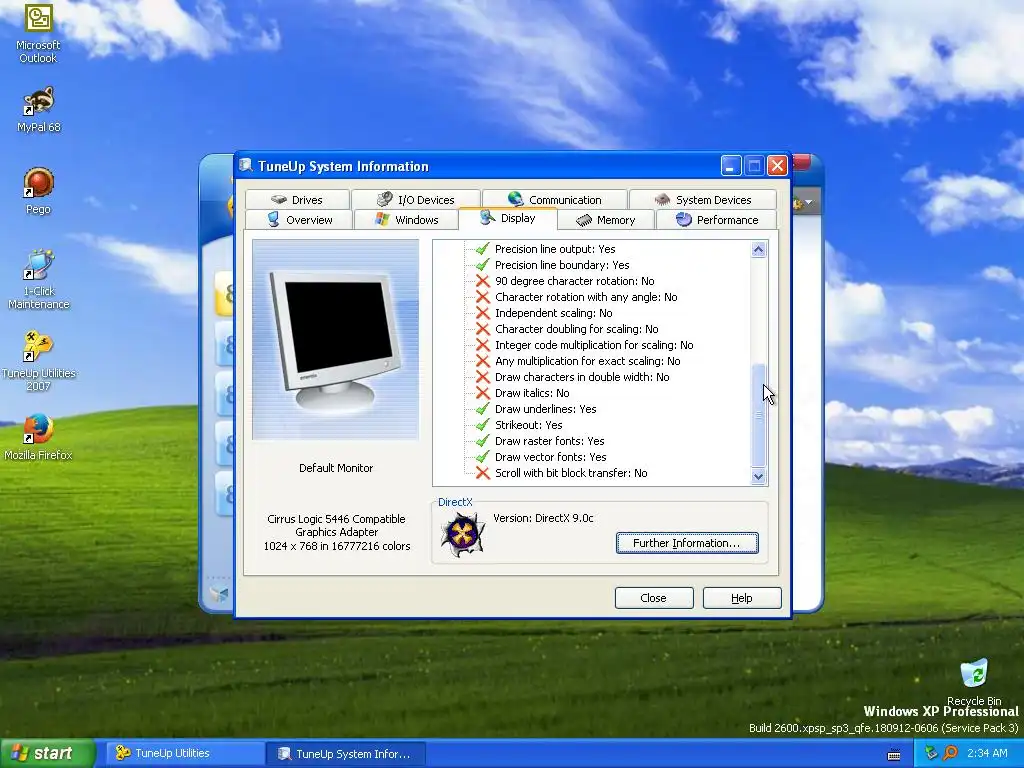Close TuneUp System Information via title bar X
1024x768 pixels.
pyautogui.click(x=777, y=166)
